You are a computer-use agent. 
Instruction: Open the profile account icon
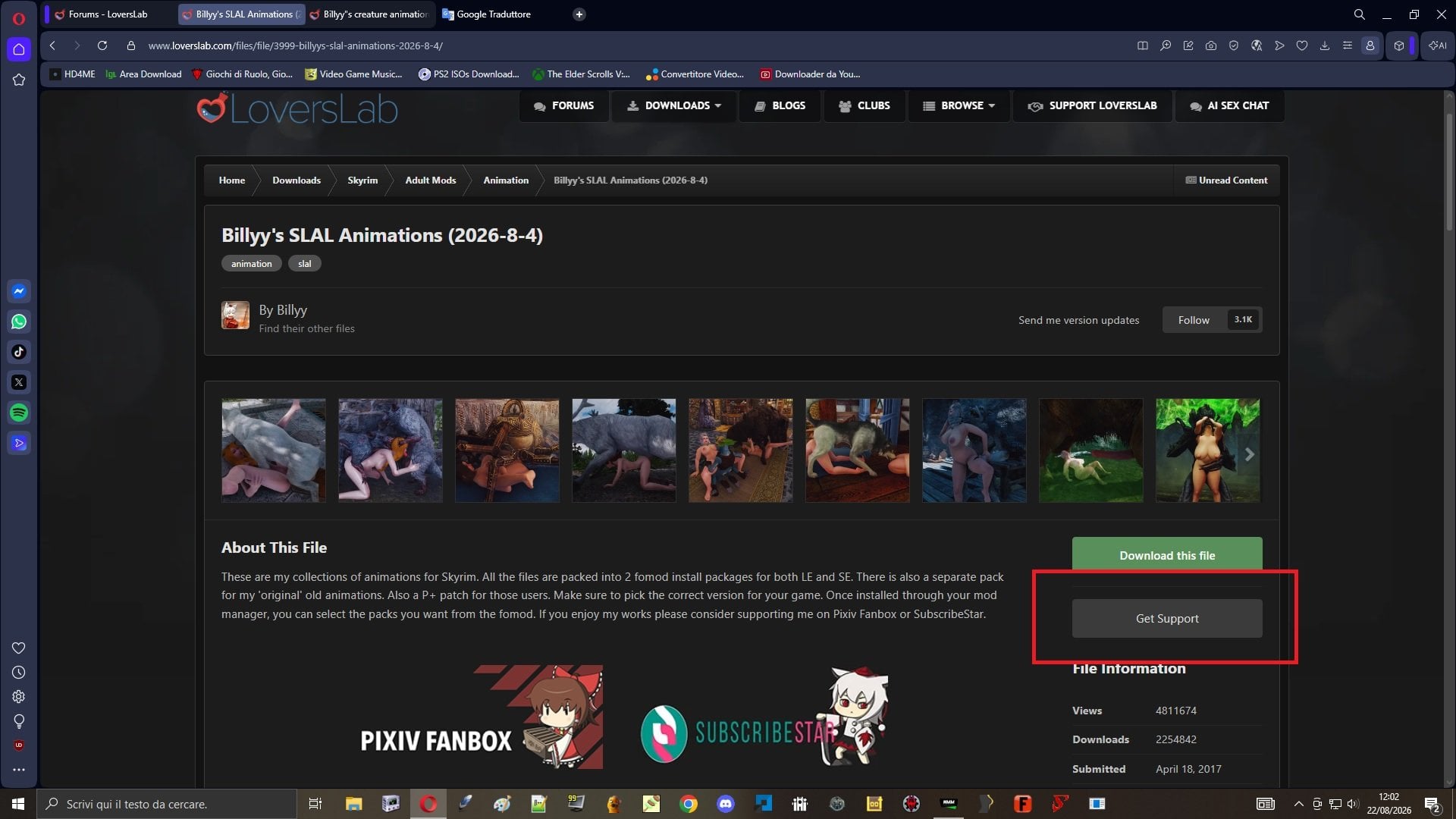[1370, 45]
